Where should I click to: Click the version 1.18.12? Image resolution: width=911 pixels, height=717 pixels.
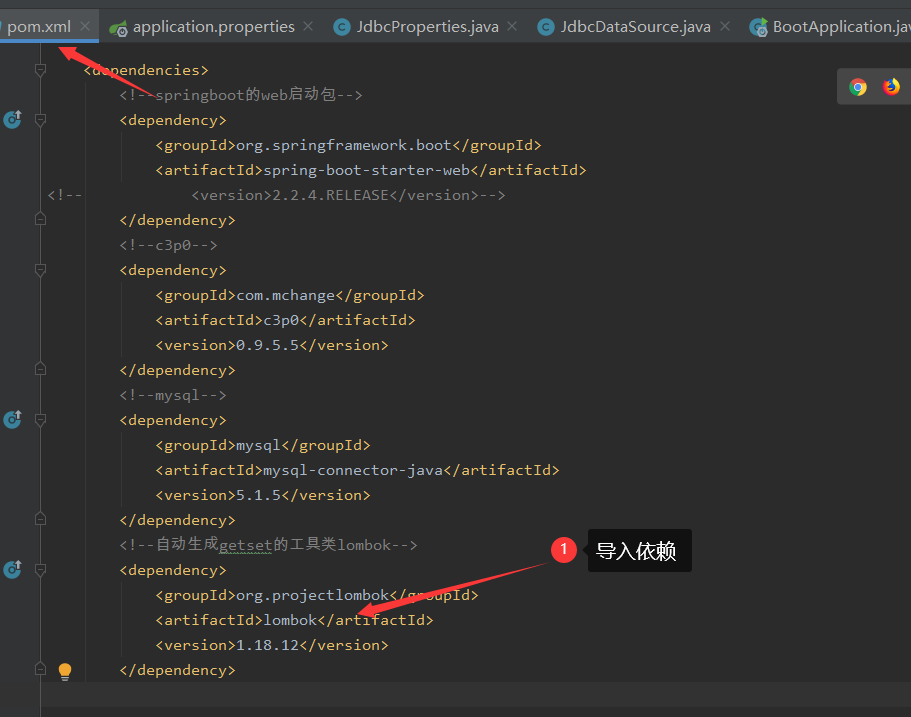click(x=267, y=645)
